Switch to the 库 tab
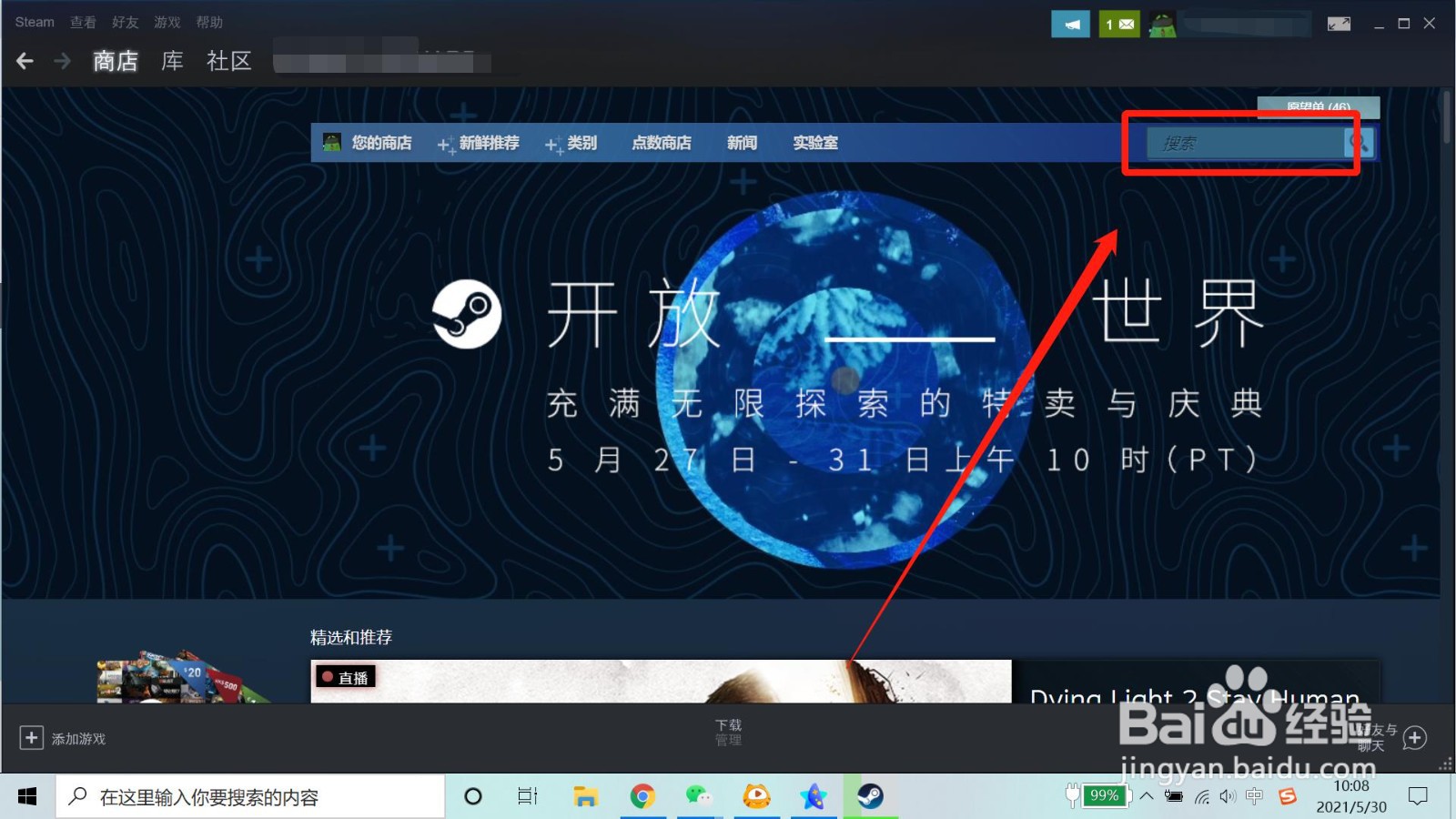The height and width of the screenshot is (819, 1456). 172,61
